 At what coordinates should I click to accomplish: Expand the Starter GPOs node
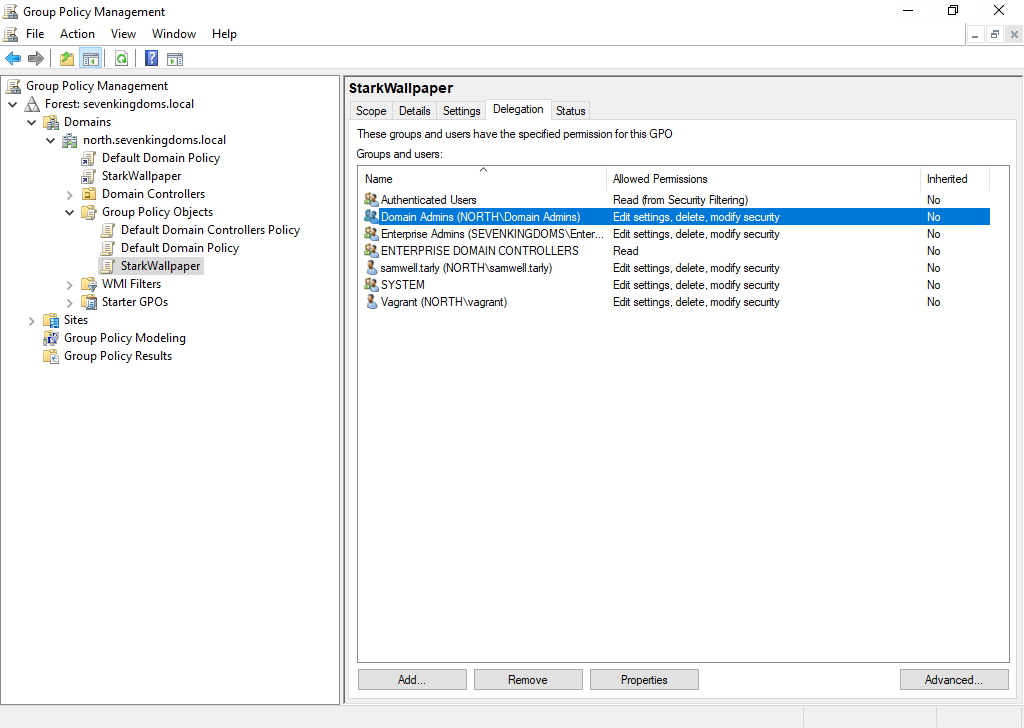(70, 302)
